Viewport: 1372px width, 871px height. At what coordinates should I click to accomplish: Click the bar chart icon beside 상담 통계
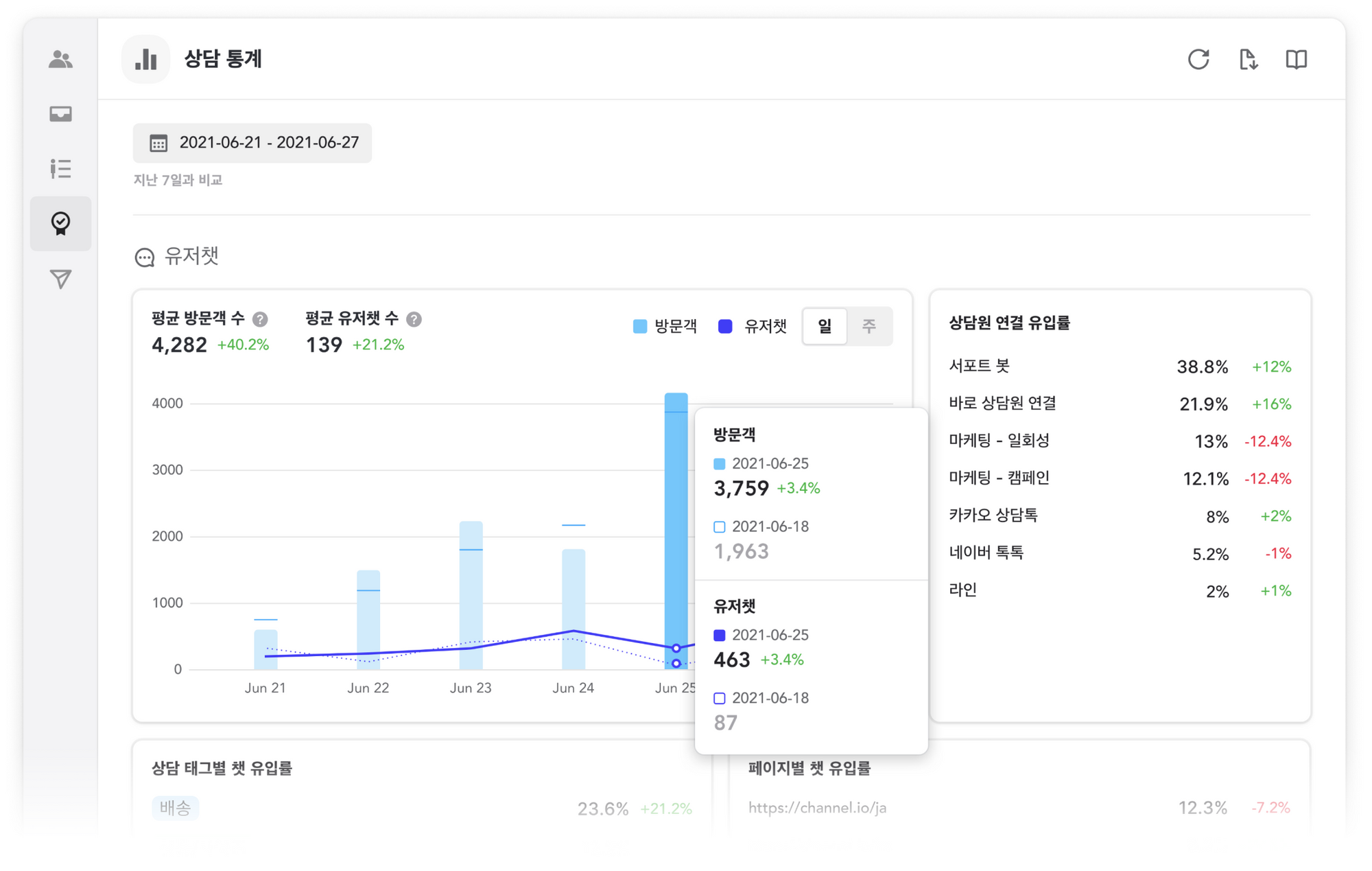[145, 60]
